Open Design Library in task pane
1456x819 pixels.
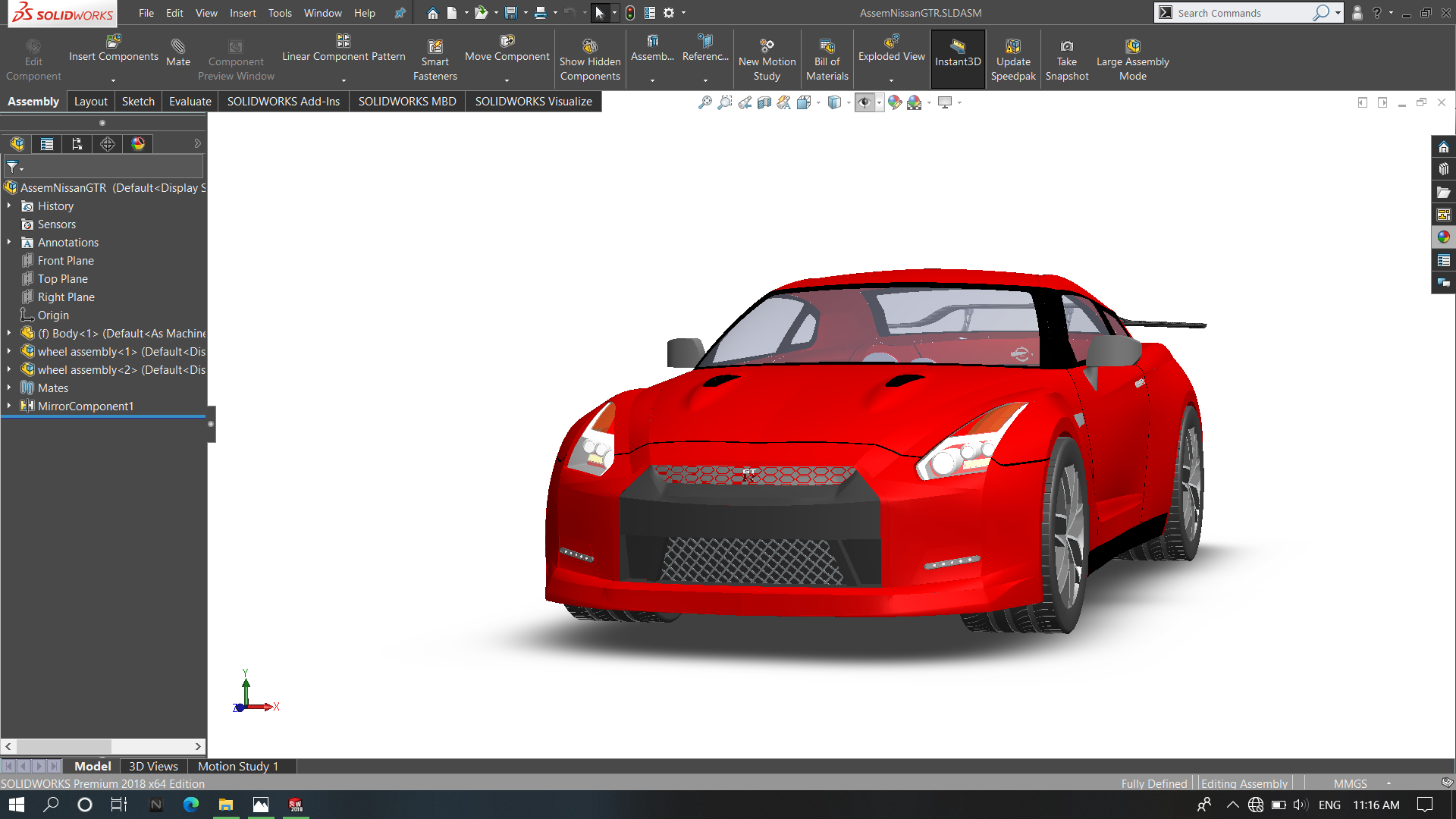[x=1443, y=169]
